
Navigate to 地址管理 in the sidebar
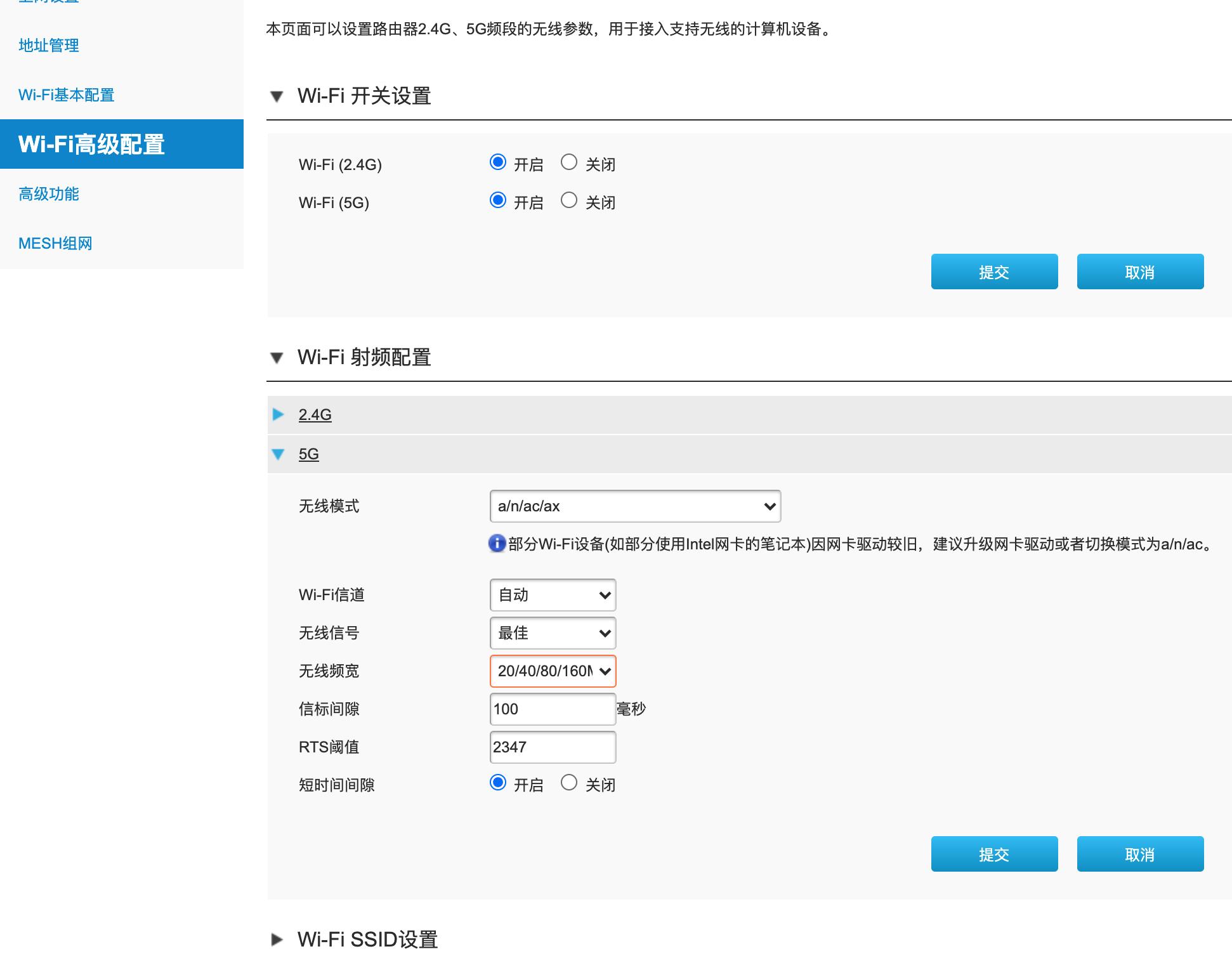tap(49, 46)
